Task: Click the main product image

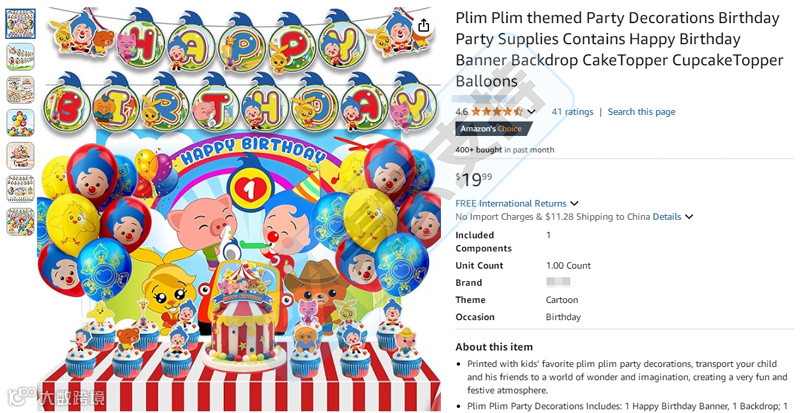Action: pyautogui.click(x=239, y=207)
